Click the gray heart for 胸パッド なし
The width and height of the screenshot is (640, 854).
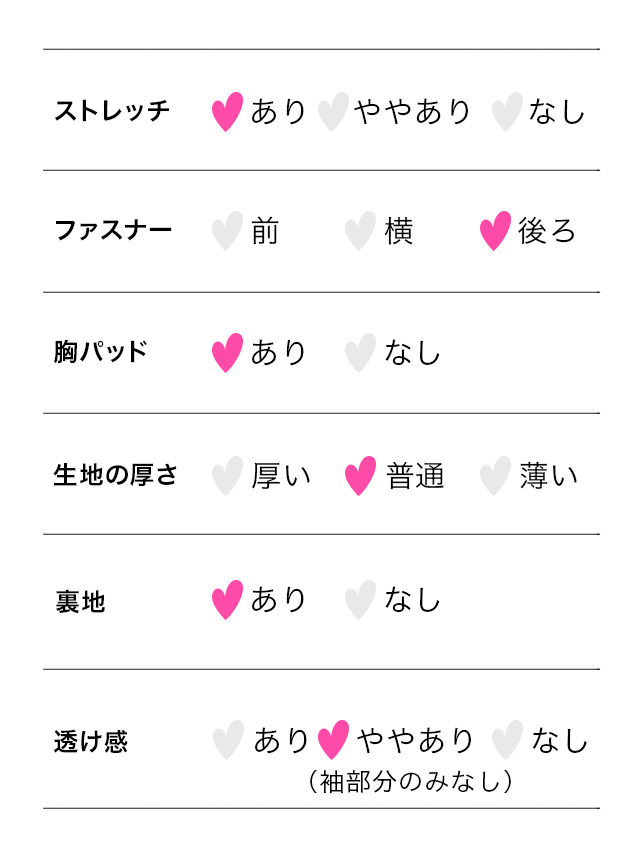tap(360, 352)
